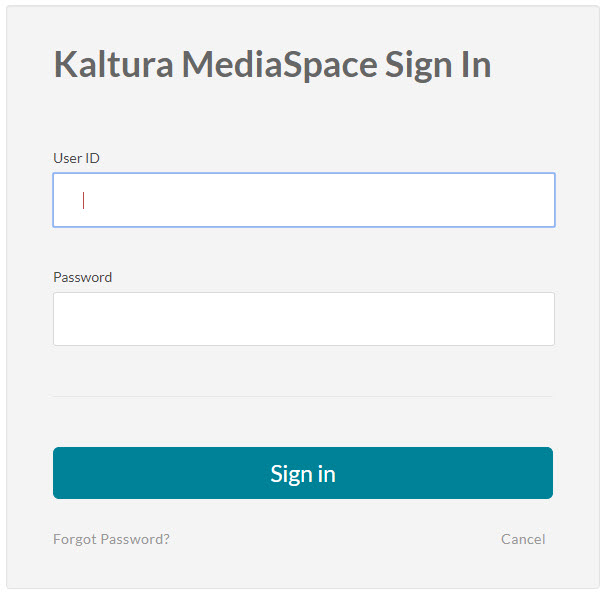Click the word MediaSpace in the title
Screen dimensions: 603x596
point(280,65)
